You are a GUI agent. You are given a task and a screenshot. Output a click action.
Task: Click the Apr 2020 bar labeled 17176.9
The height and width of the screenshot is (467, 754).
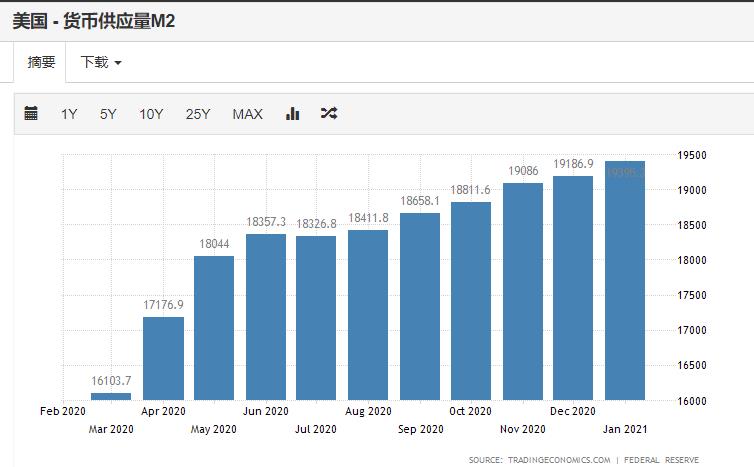[x=163, y=358]
